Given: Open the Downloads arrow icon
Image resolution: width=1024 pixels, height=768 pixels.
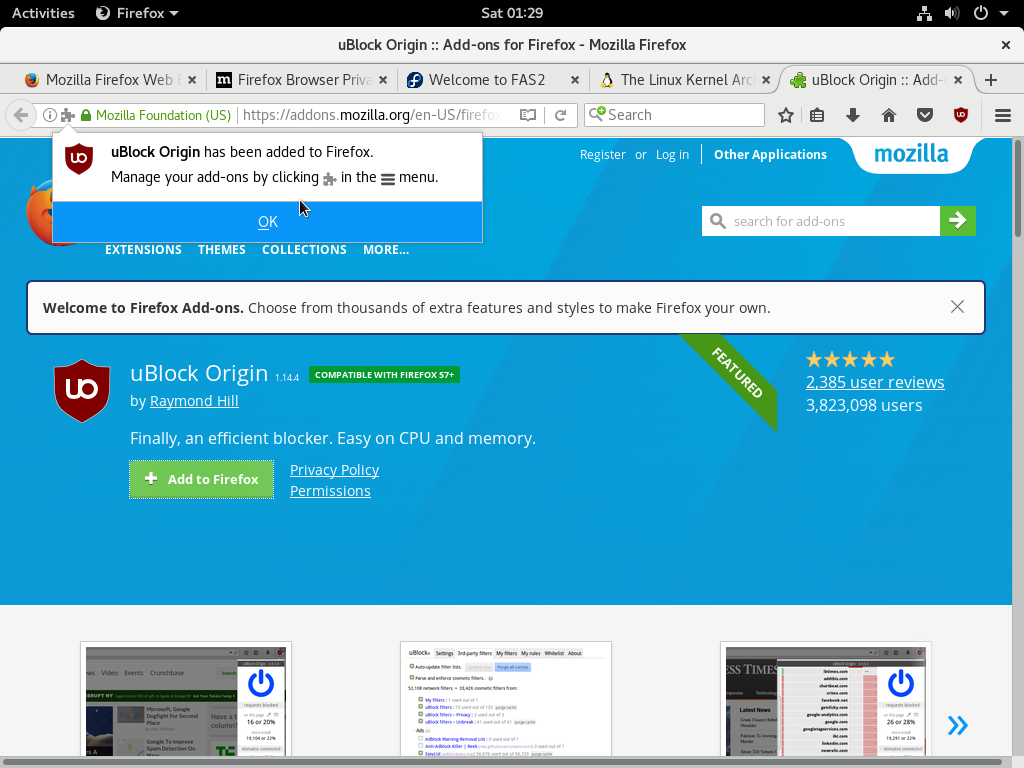Looking at the screenshot, I should (852, 116).
